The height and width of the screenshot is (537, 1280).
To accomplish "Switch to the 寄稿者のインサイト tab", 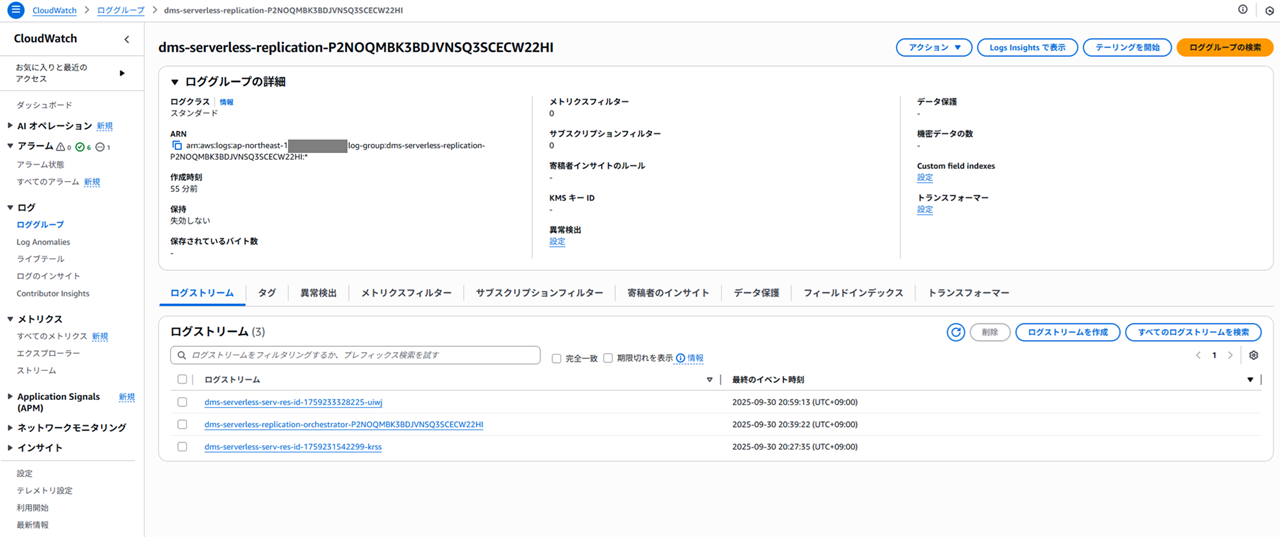I will pos(668,293).
